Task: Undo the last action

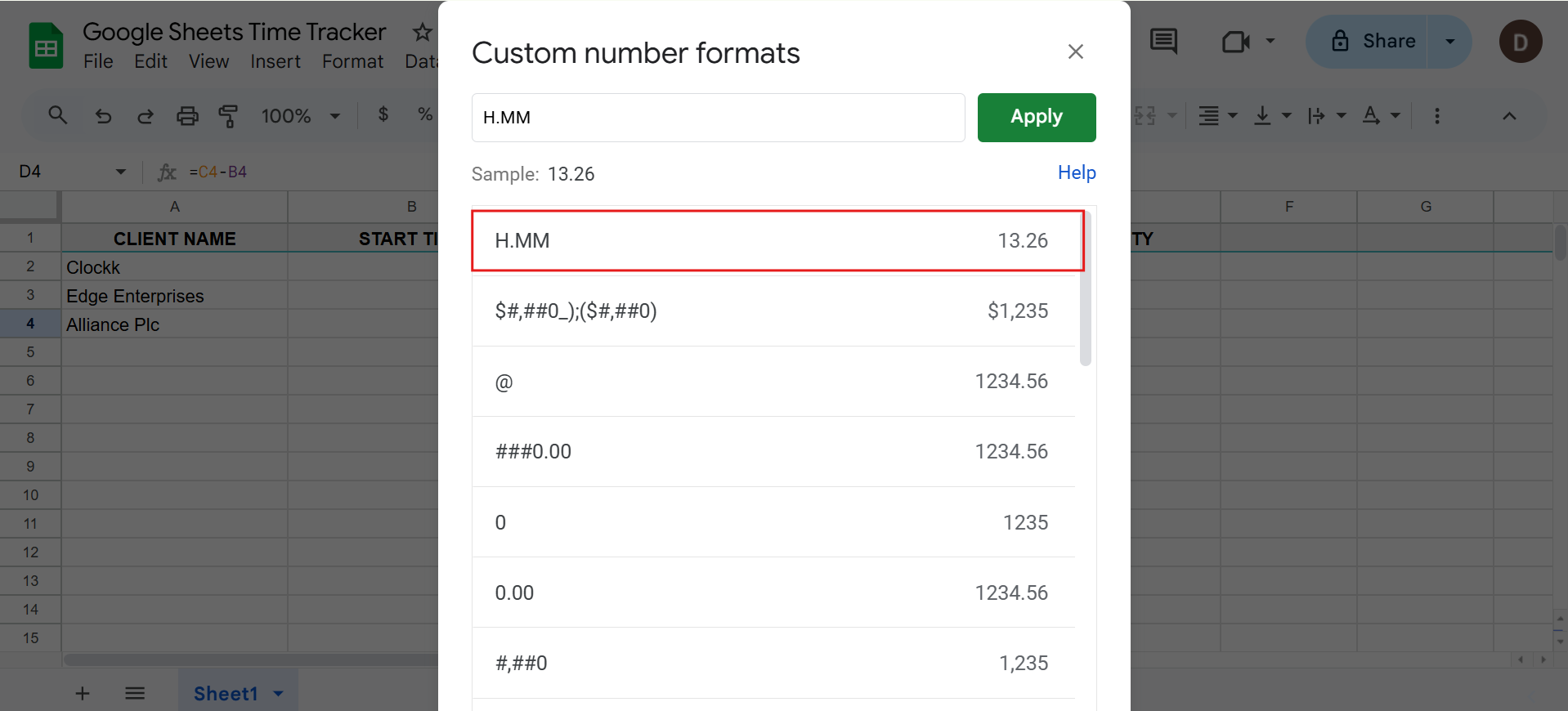Action: click(x=103, y=116)
